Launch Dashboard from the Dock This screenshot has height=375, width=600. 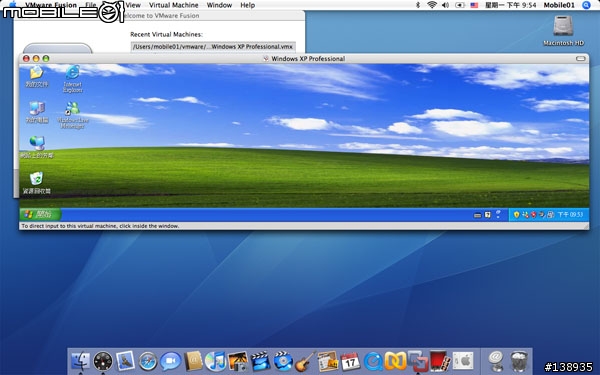click(x=103, y=361)
